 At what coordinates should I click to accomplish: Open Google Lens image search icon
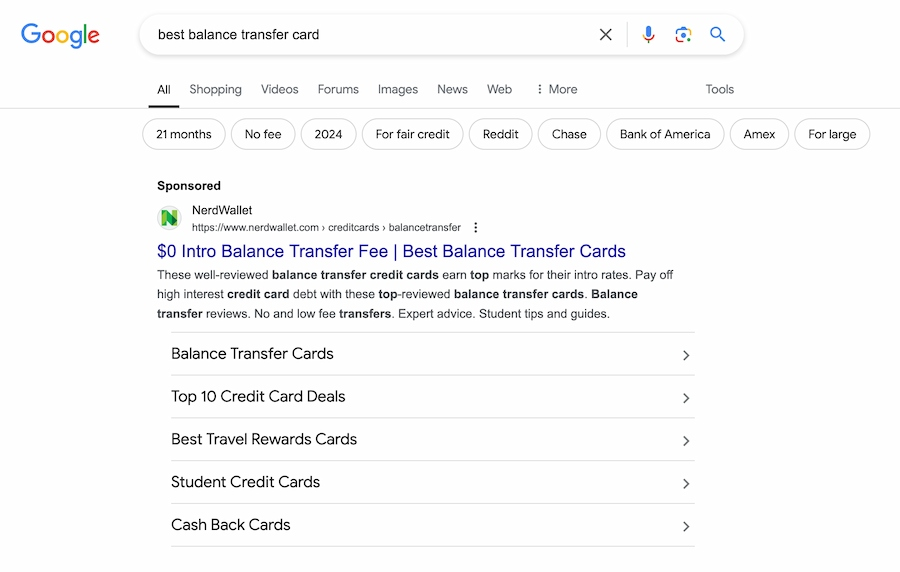coord(683,34)
